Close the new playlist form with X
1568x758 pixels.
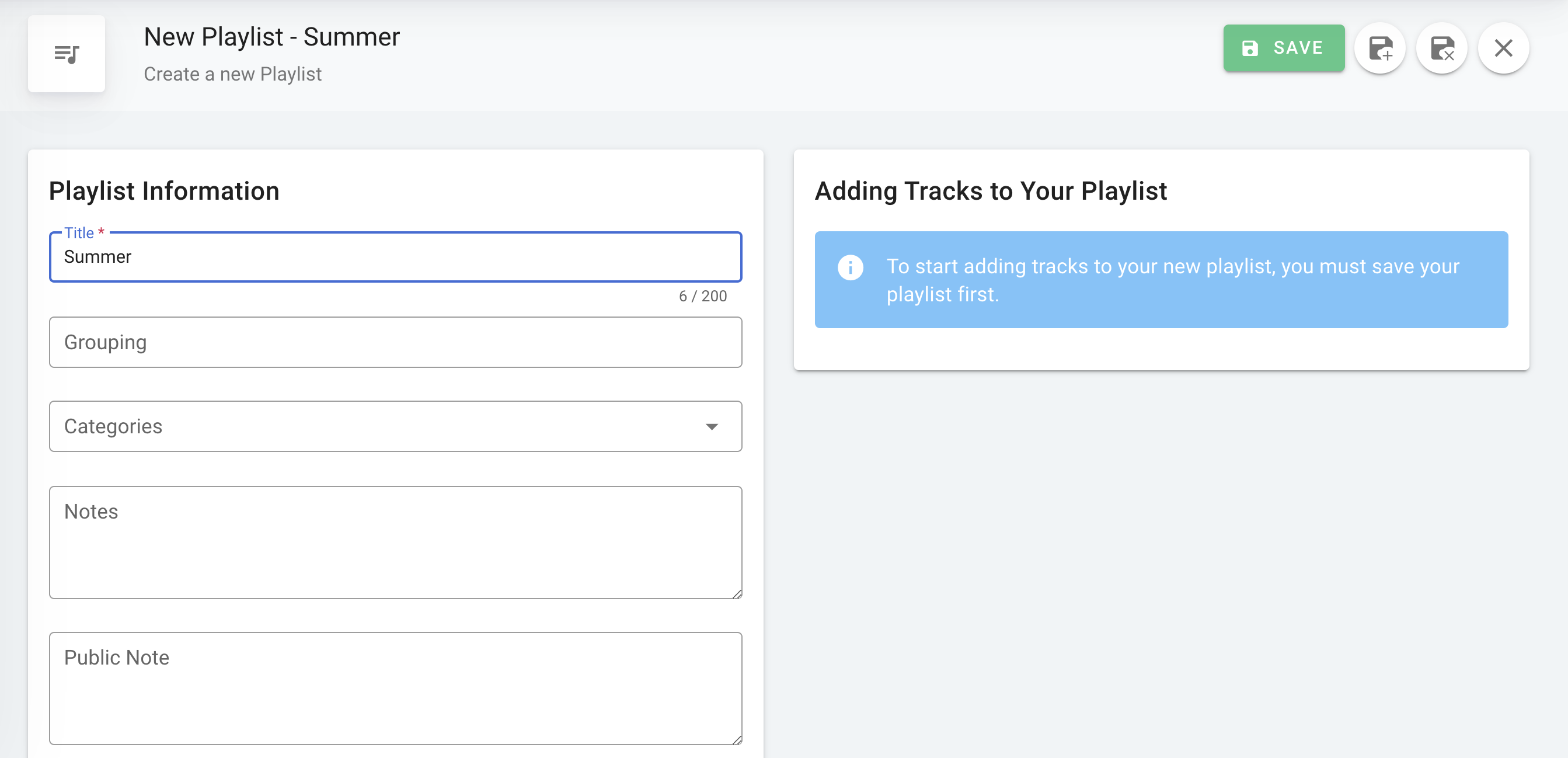point(1503,48)
